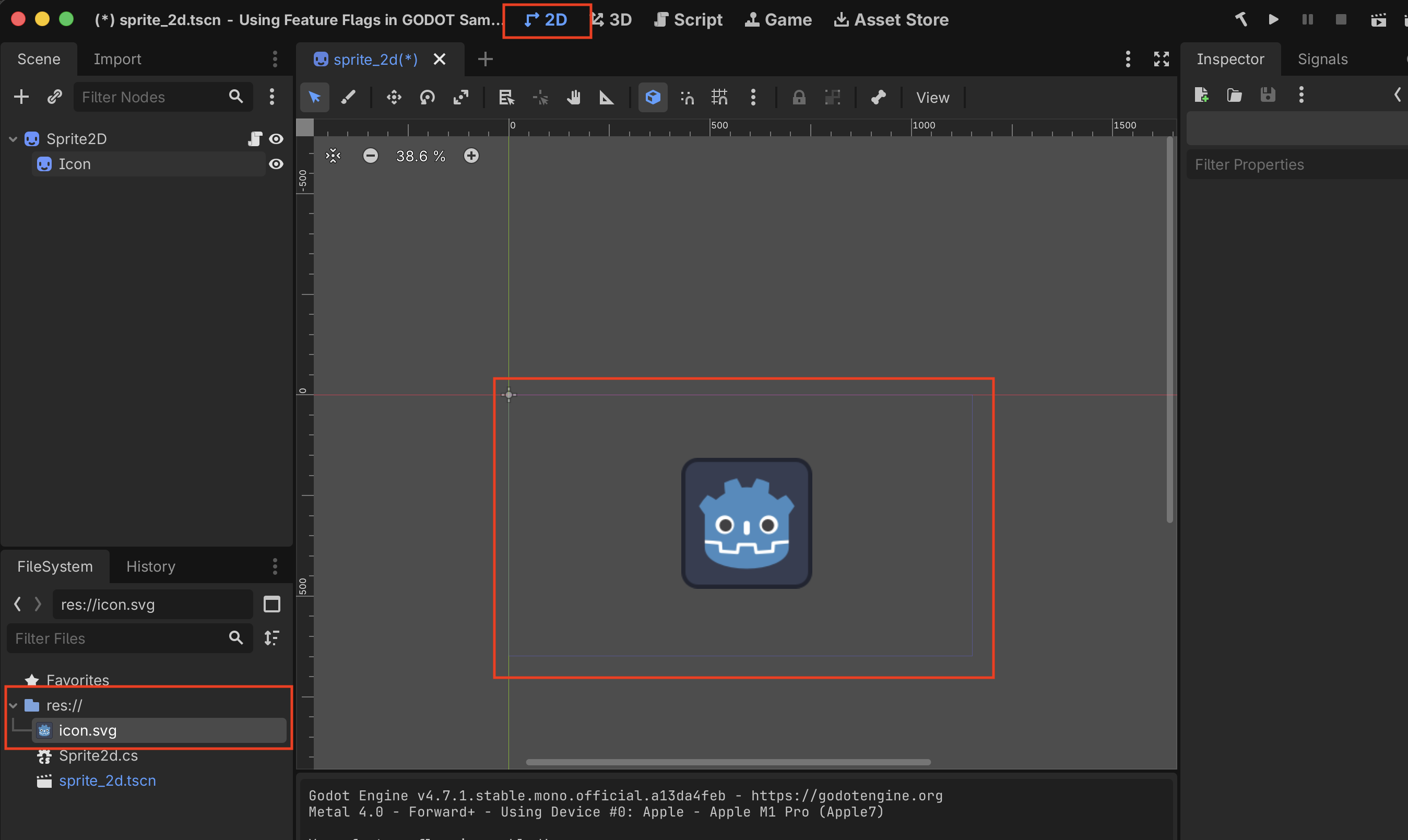
Task: Click the skeleton bone options icon
Action: pos(878,97)
